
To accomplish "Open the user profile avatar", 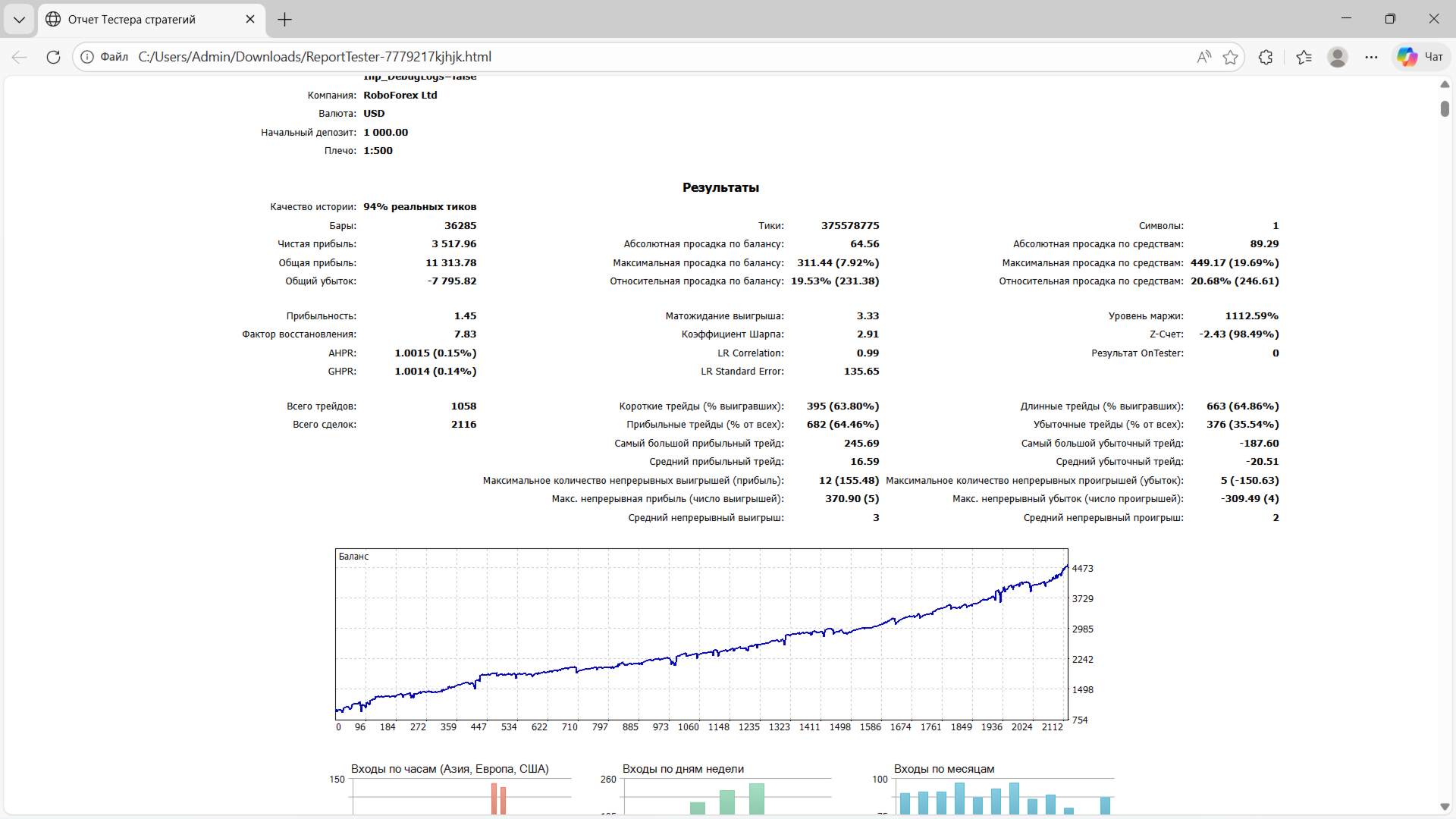I will (1338, 57).
